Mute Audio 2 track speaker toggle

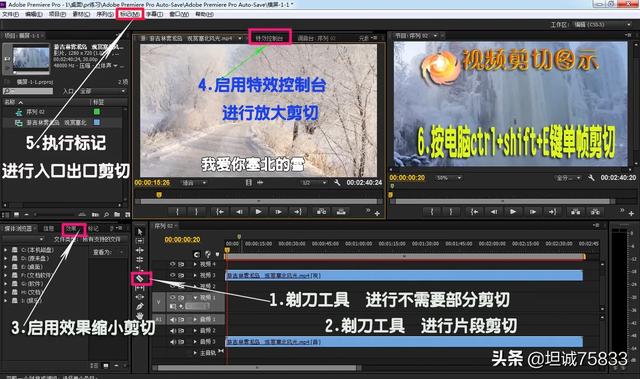pos(172,330)
